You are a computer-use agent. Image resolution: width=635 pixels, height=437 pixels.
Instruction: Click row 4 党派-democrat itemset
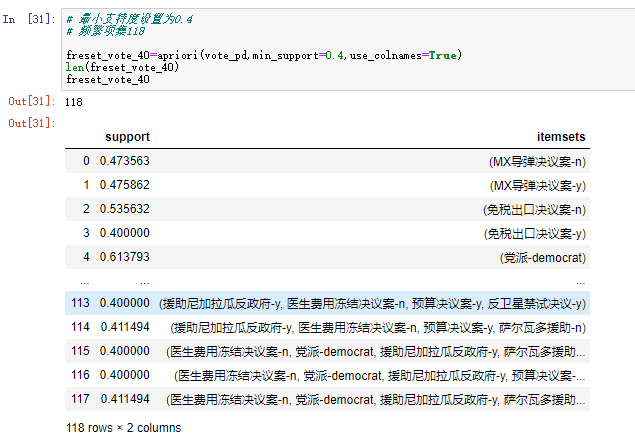(x=543, y=257)
